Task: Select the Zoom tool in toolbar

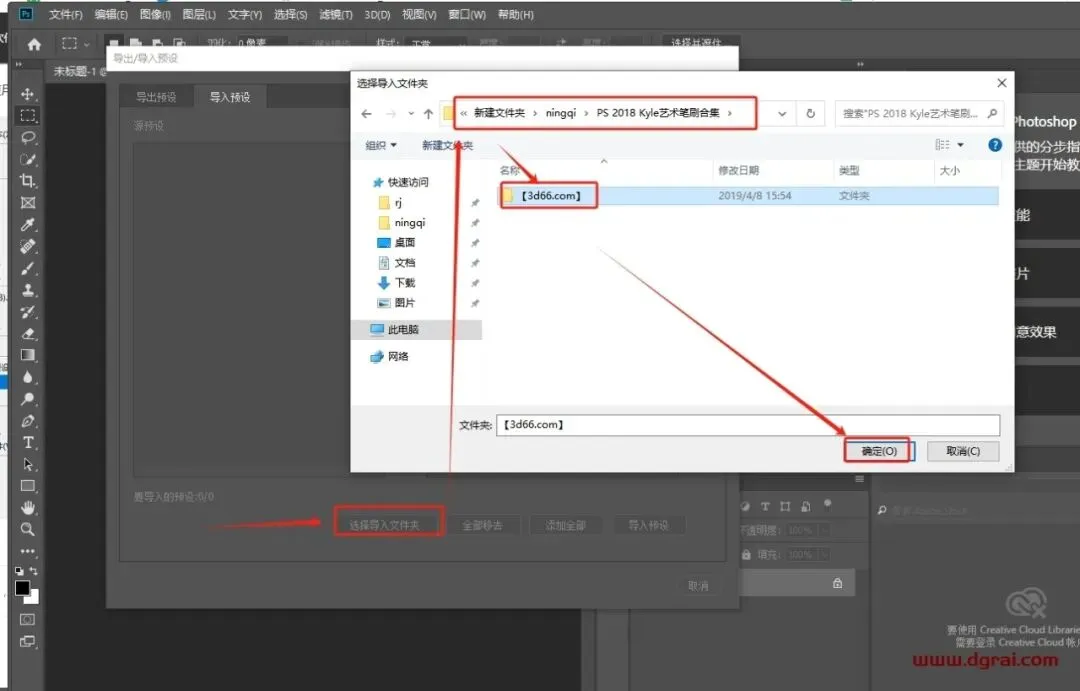Action: pos(28,529)
